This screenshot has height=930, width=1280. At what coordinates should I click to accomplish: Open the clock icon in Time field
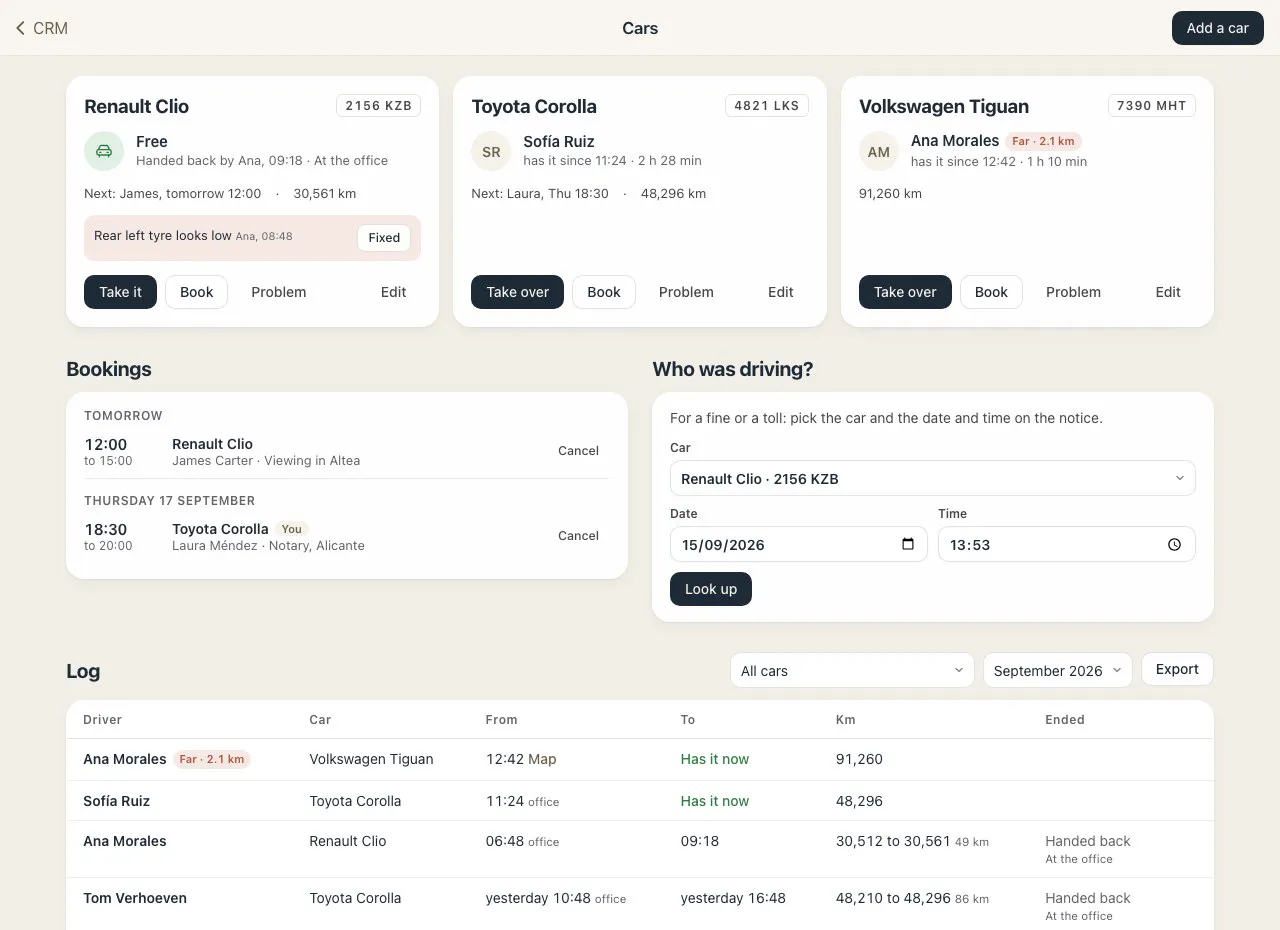pyautogui.click(x=1175, y=544)
